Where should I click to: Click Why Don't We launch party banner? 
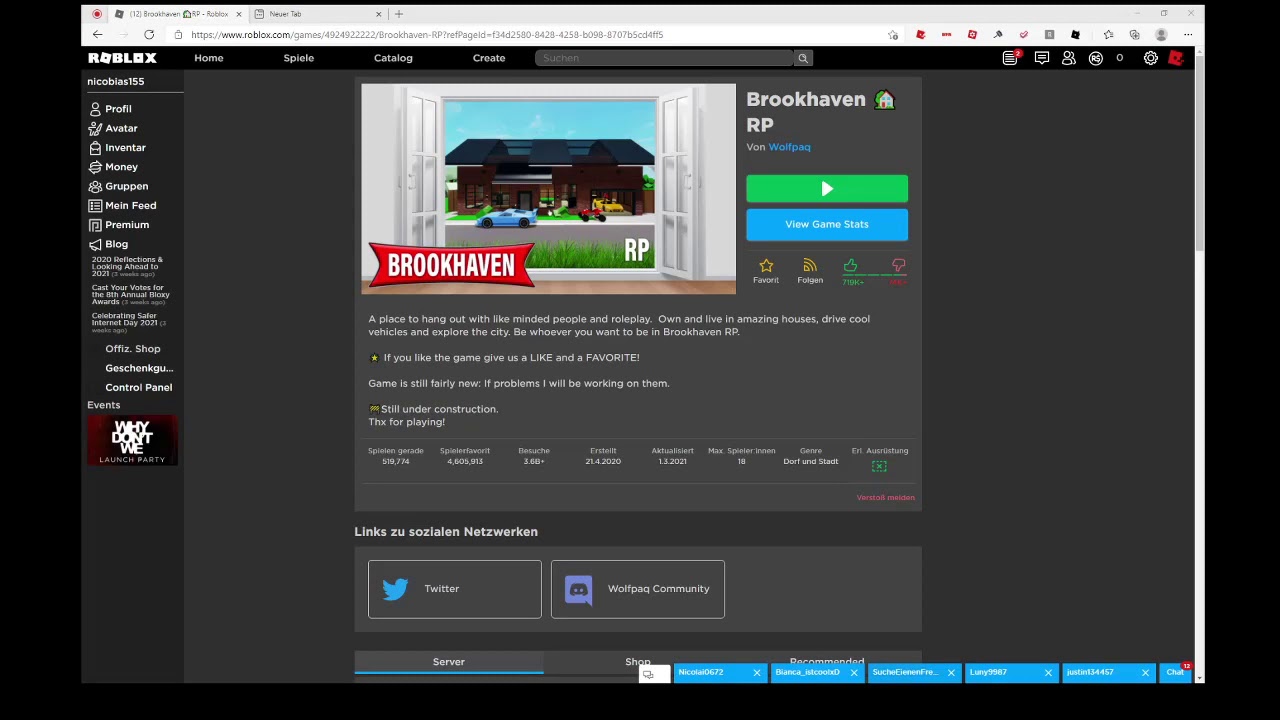pos(132,440)
